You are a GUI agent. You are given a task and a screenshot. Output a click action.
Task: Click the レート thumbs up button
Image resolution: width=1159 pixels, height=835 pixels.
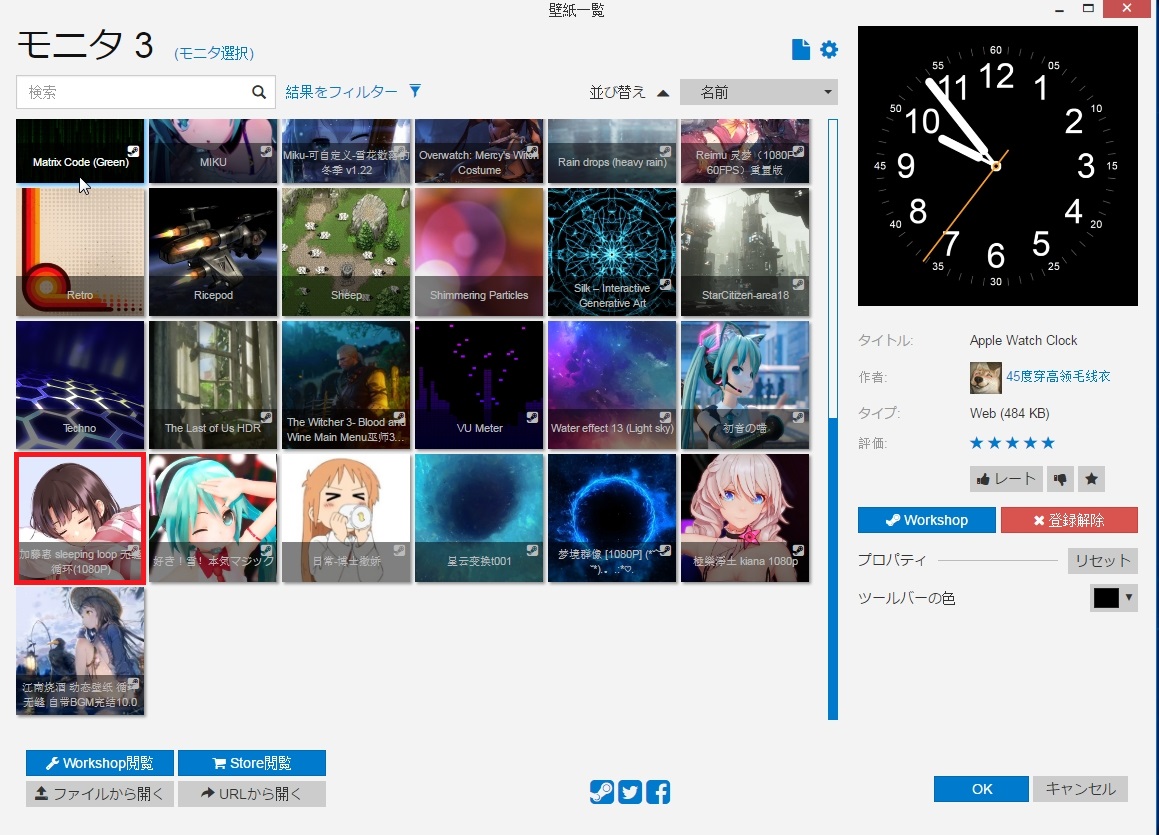tap(1006, 479)
